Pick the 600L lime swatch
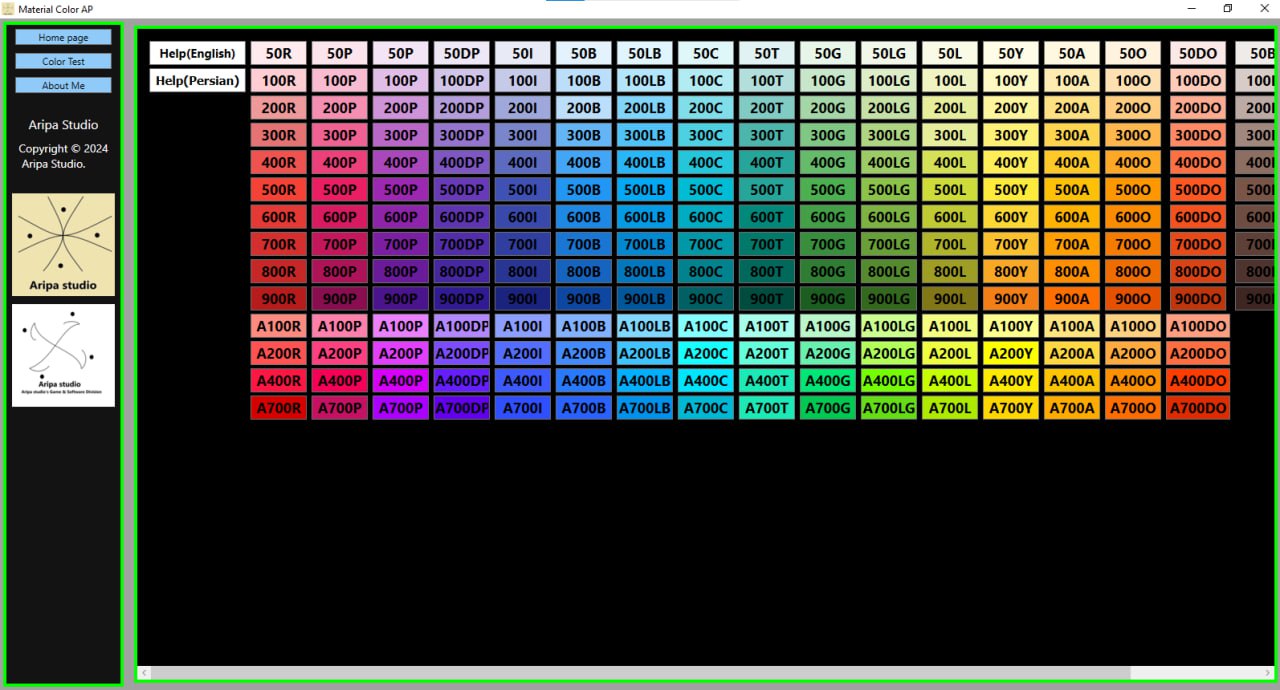This screenshot has height=690, width=1280. [x=950, y=216]
